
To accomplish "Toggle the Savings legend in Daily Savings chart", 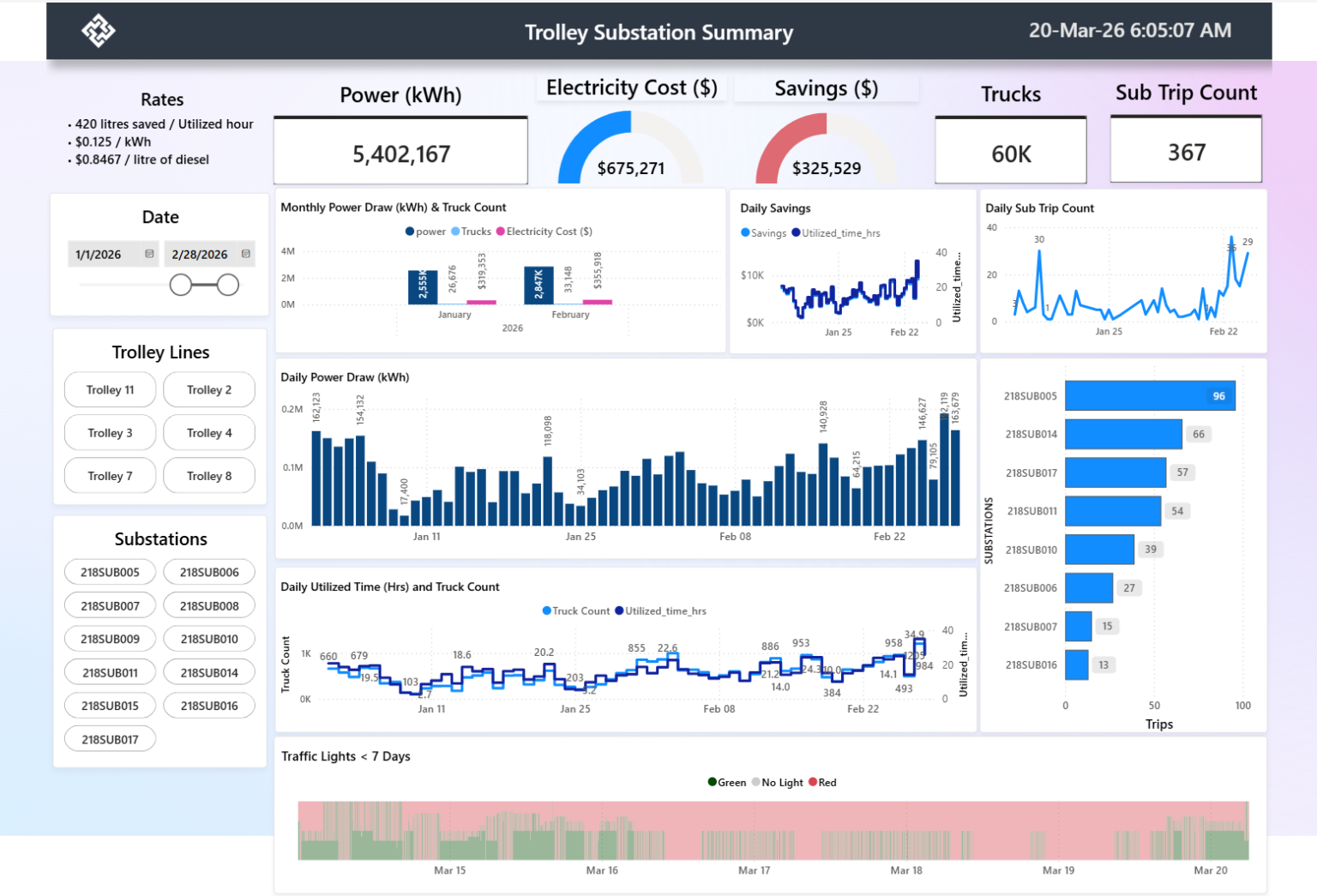I will 764,232.
